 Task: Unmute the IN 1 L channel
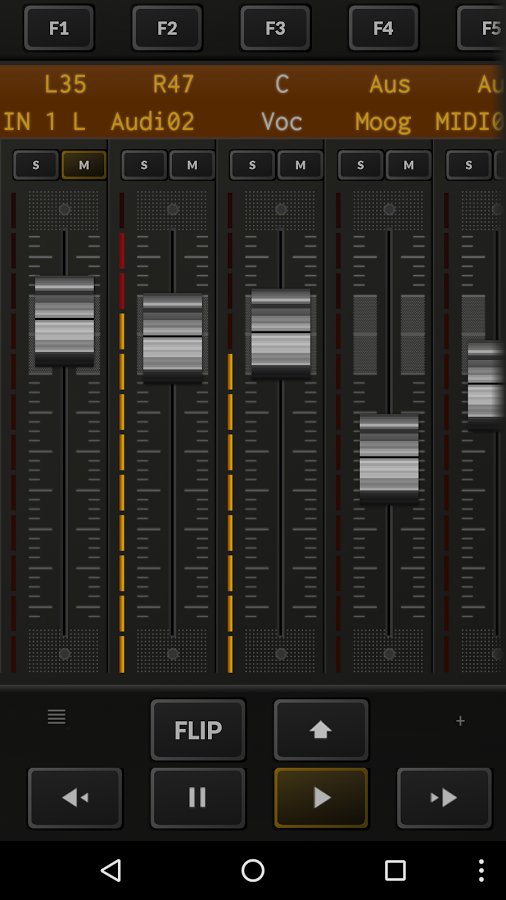(84, 165)
